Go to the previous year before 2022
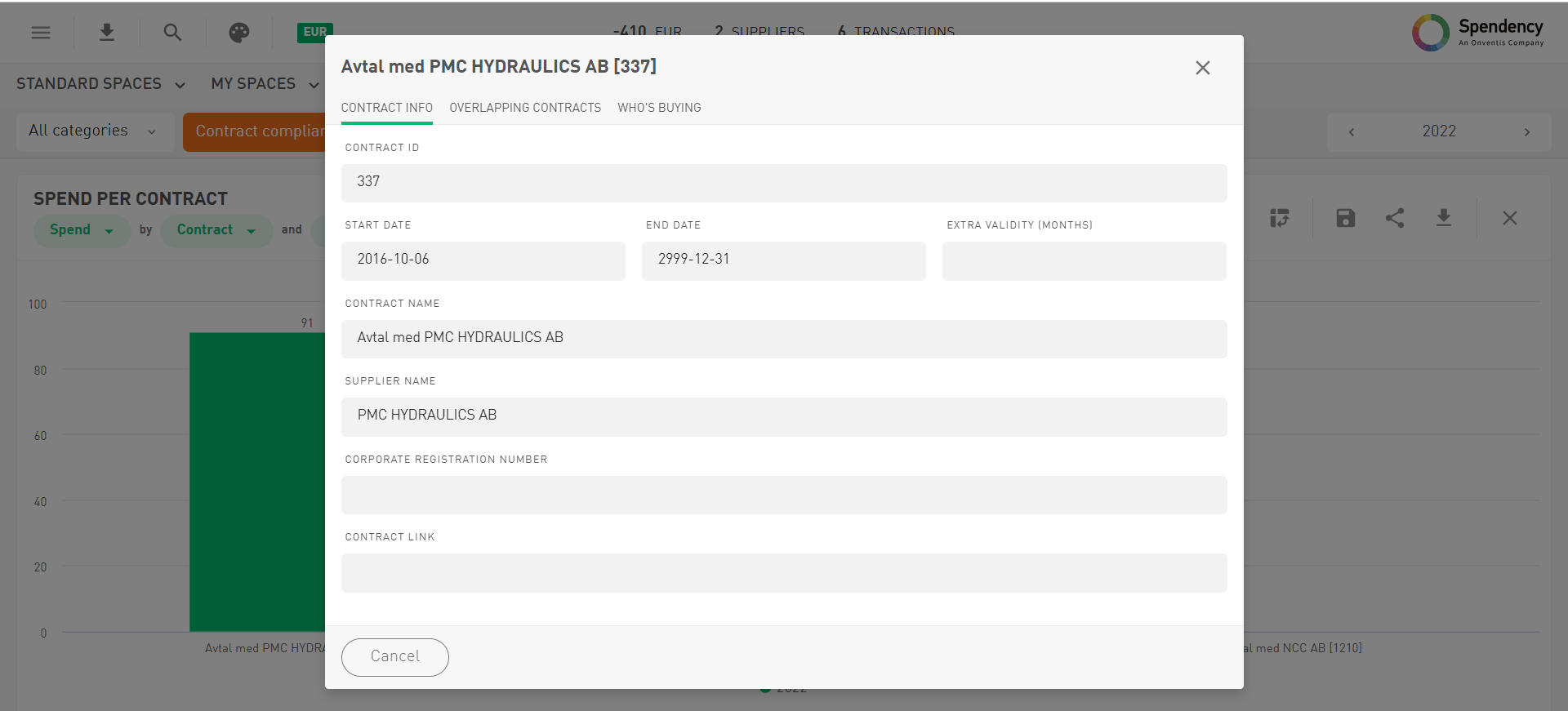Viewport: 1568px width, 711px height. click(x=1352, y=132)
